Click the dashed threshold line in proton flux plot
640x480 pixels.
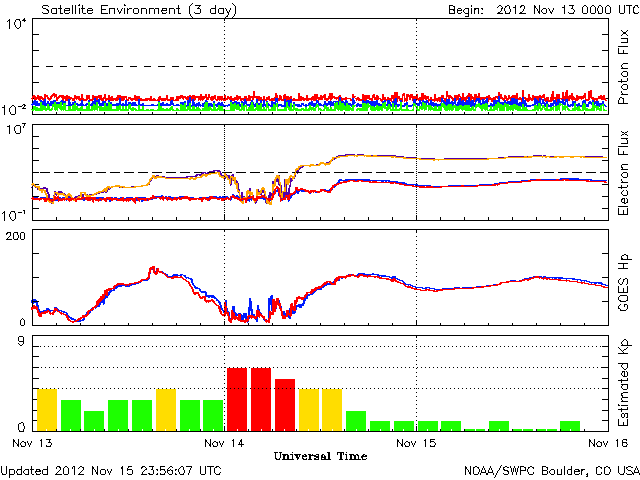click(320, 67)
